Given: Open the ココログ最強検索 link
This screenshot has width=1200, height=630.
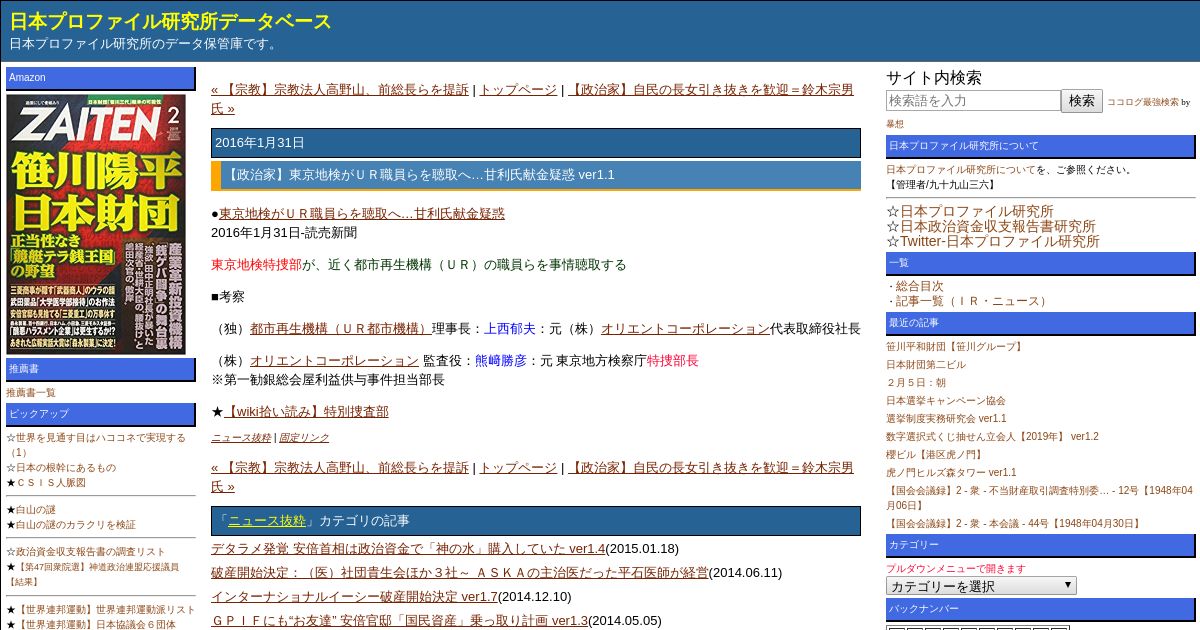Looking at the screenshot, I should click(x=1143, y=102).
